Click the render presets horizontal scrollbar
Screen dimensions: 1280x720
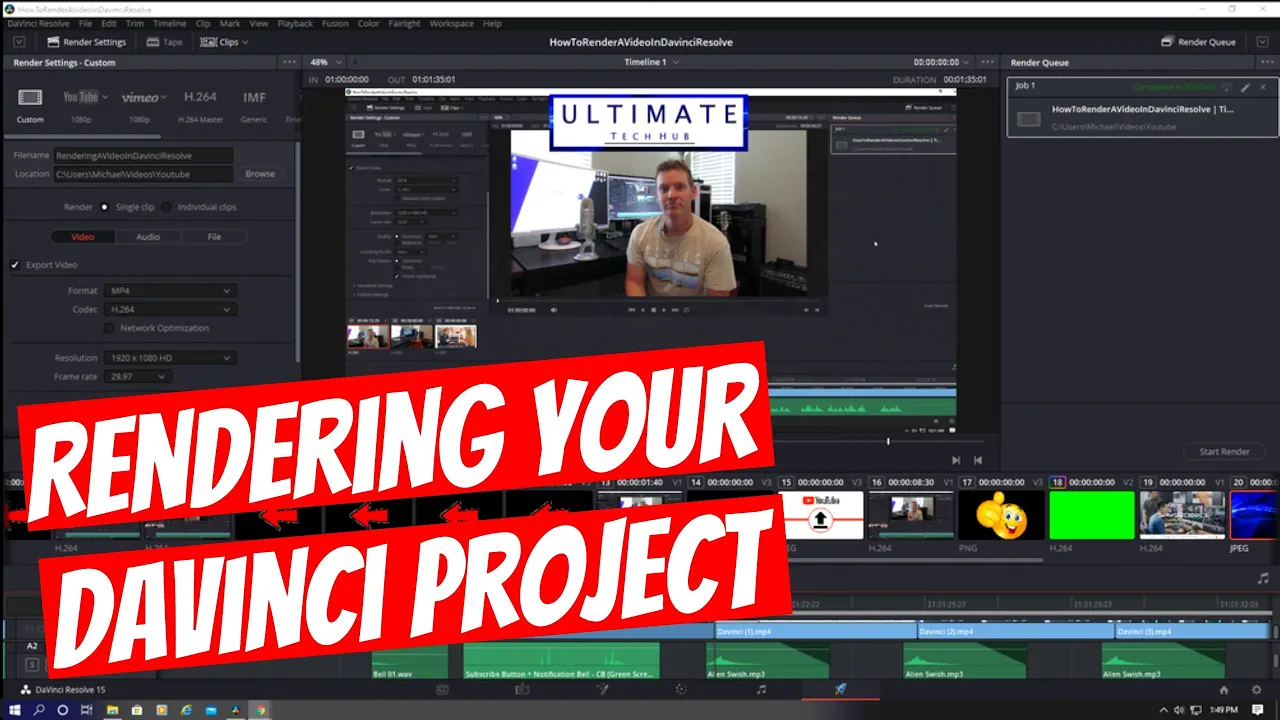click(84, 136)
